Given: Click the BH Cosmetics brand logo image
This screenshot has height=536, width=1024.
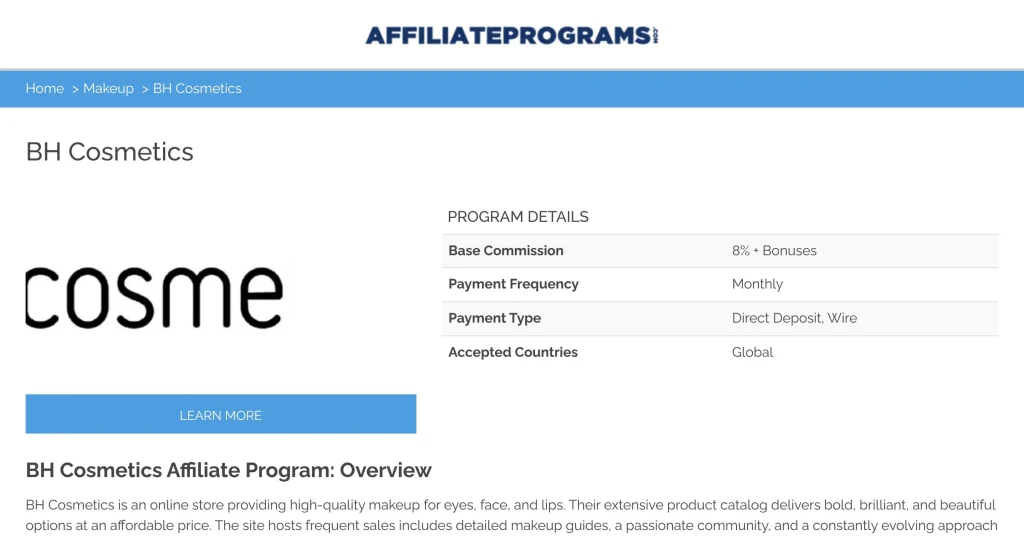Looking at the screenshot, I should (x=155, y=297).
